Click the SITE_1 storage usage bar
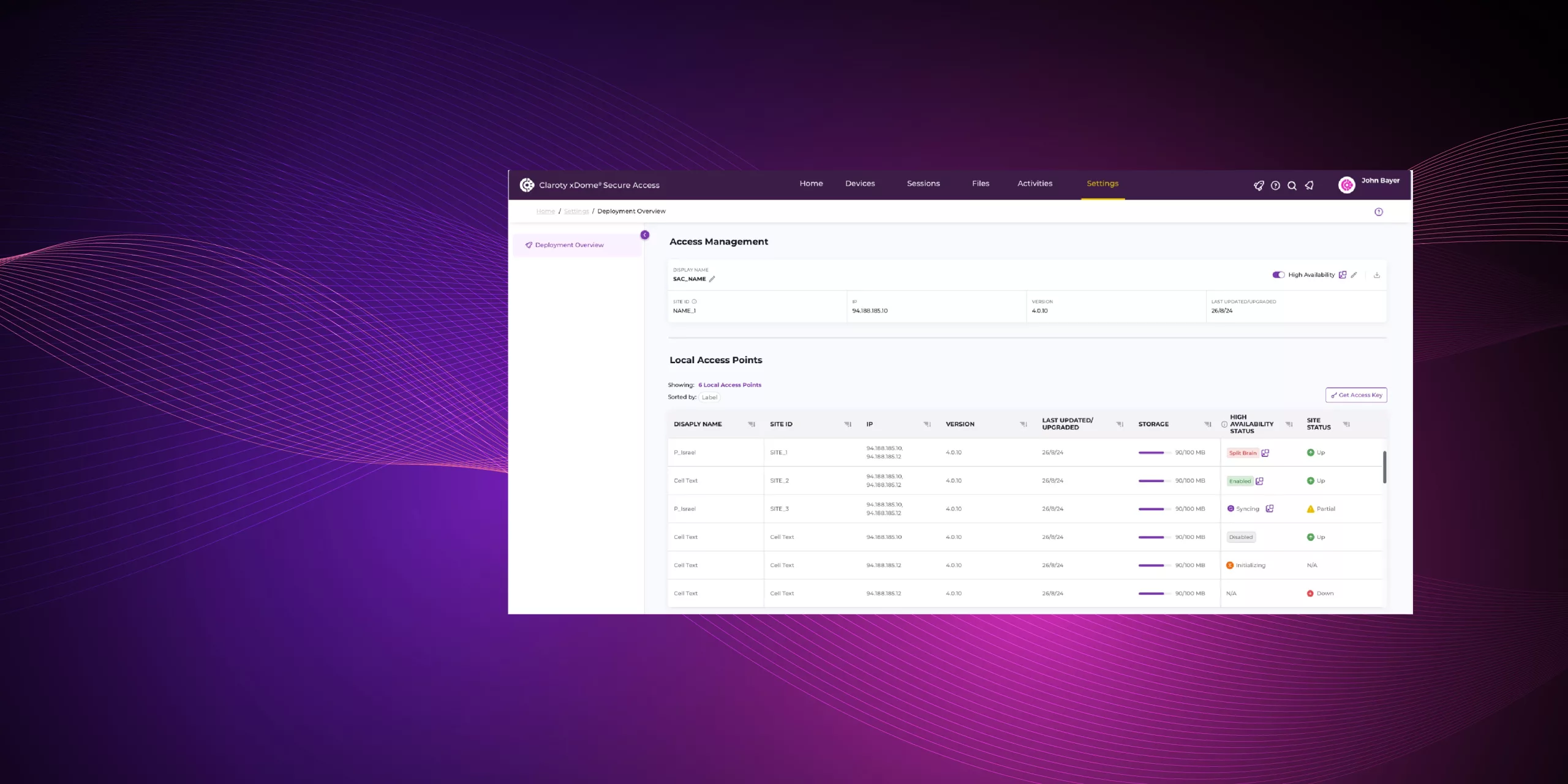 [1151, 453]
